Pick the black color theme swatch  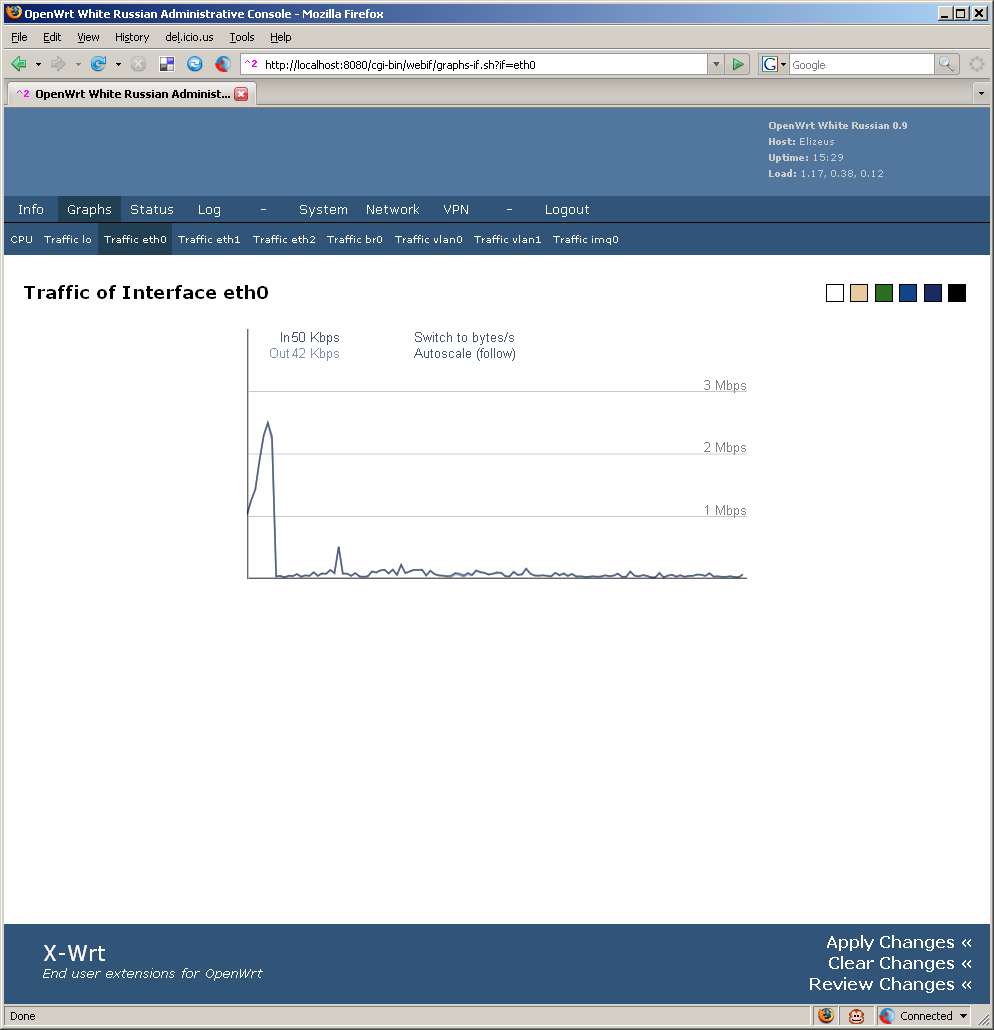coord(957,293)
